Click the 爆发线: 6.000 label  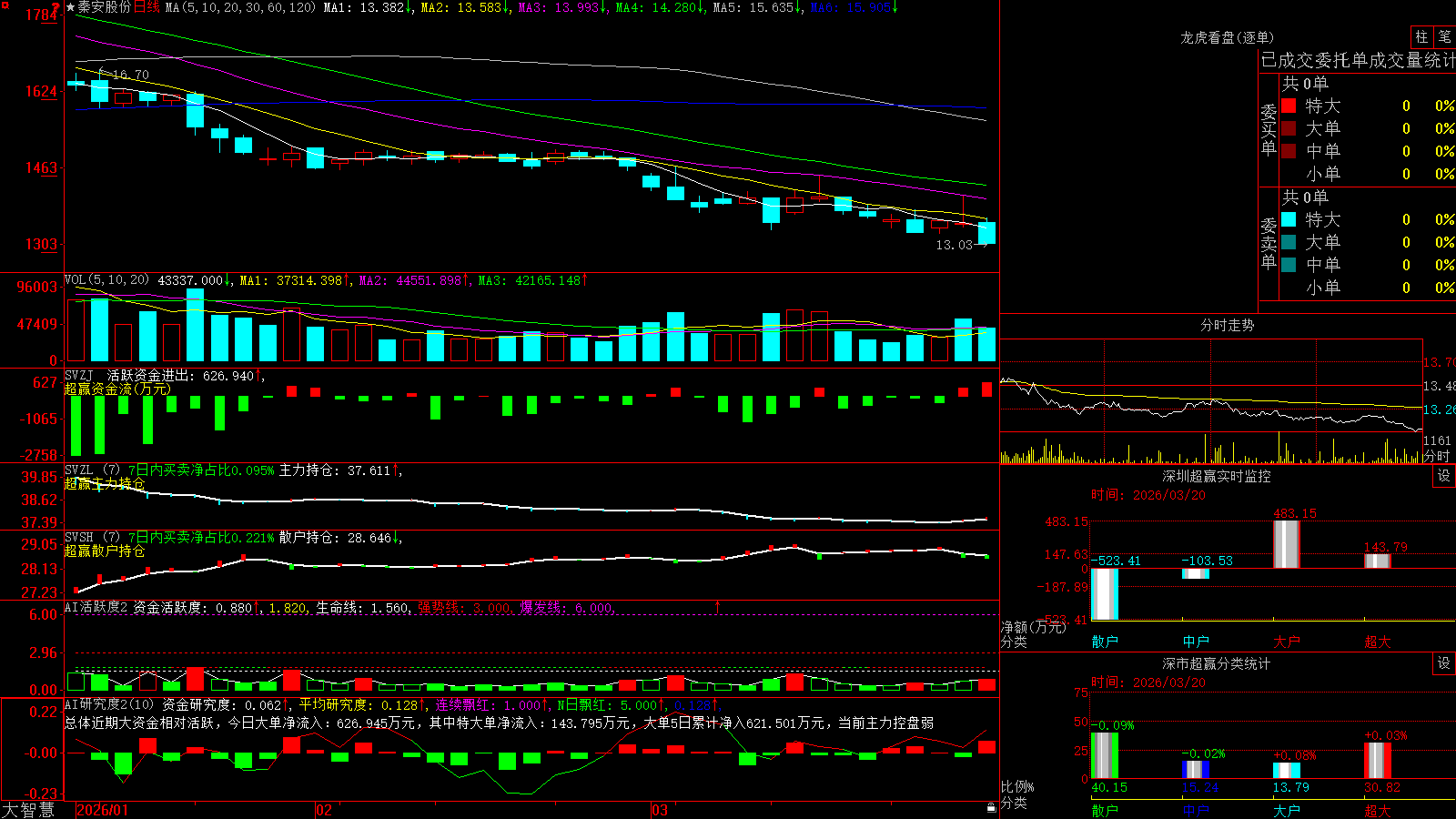pos(566,607)
